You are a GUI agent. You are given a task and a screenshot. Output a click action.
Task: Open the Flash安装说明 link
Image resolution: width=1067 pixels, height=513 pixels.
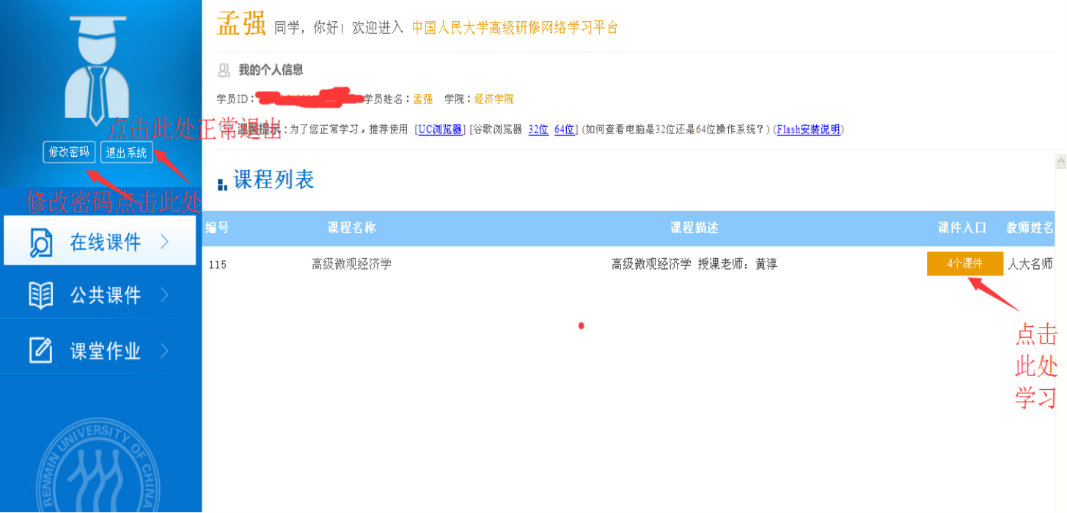(x=808, y=129)
